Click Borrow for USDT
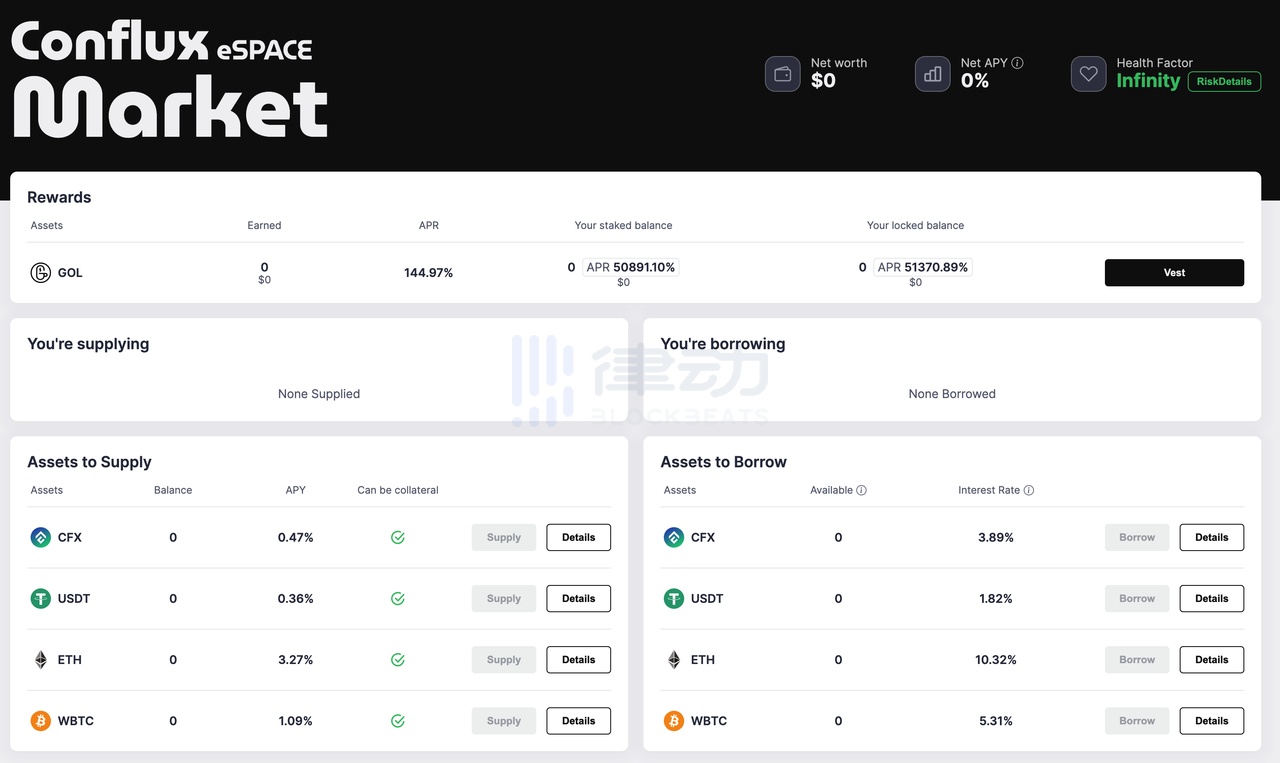The image size is (1280, 763). click(x=1136, y=598)
